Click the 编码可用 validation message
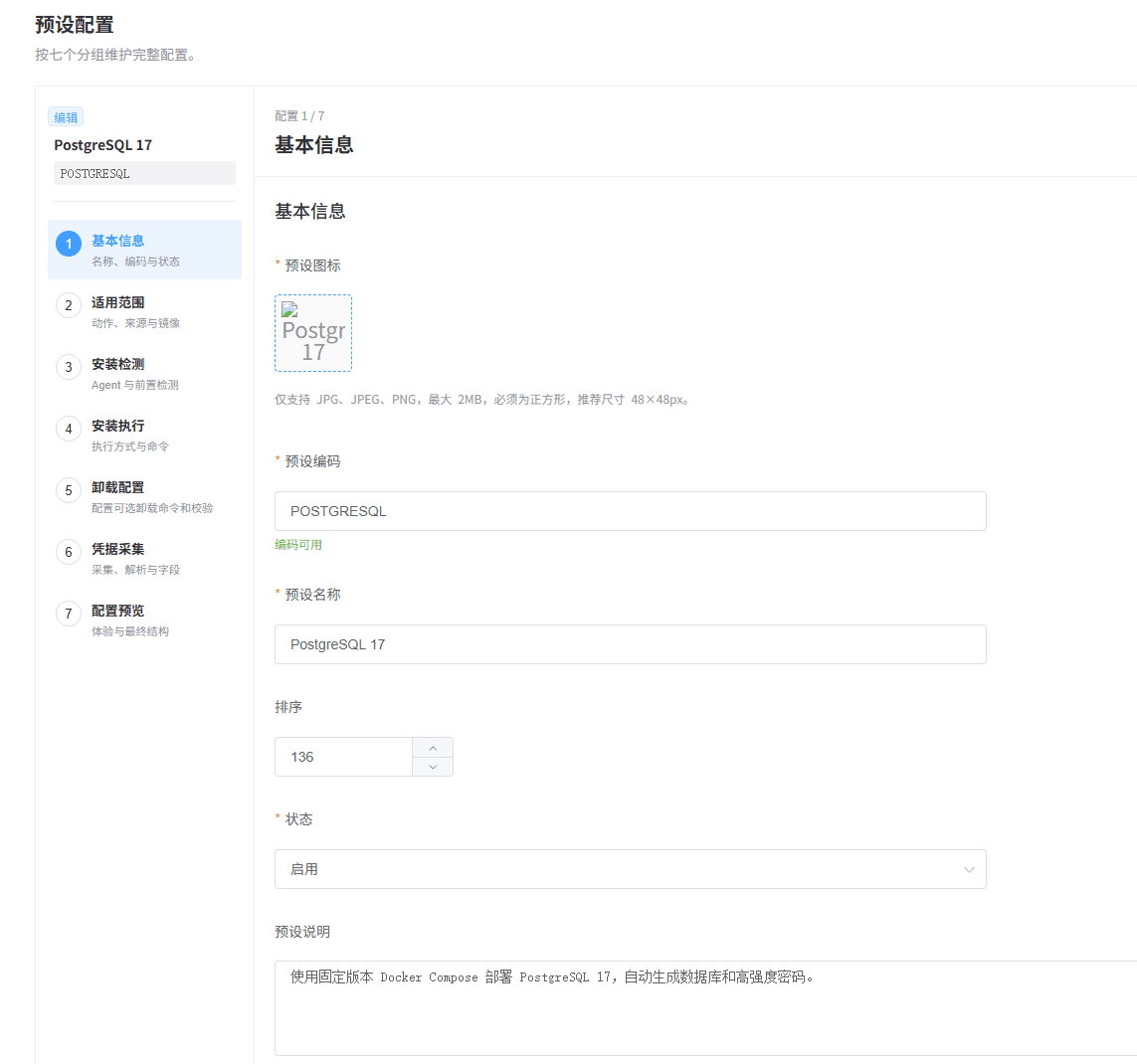This screenshot has width=1137, height=1064. (298, 544)
